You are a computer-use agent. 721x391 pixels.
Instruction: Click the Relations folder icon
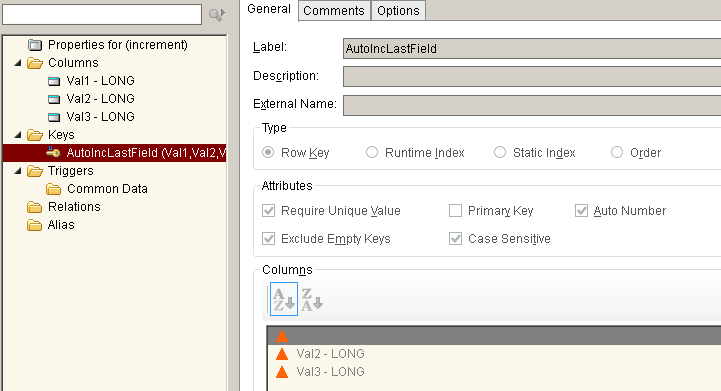[x=34, y=207]
